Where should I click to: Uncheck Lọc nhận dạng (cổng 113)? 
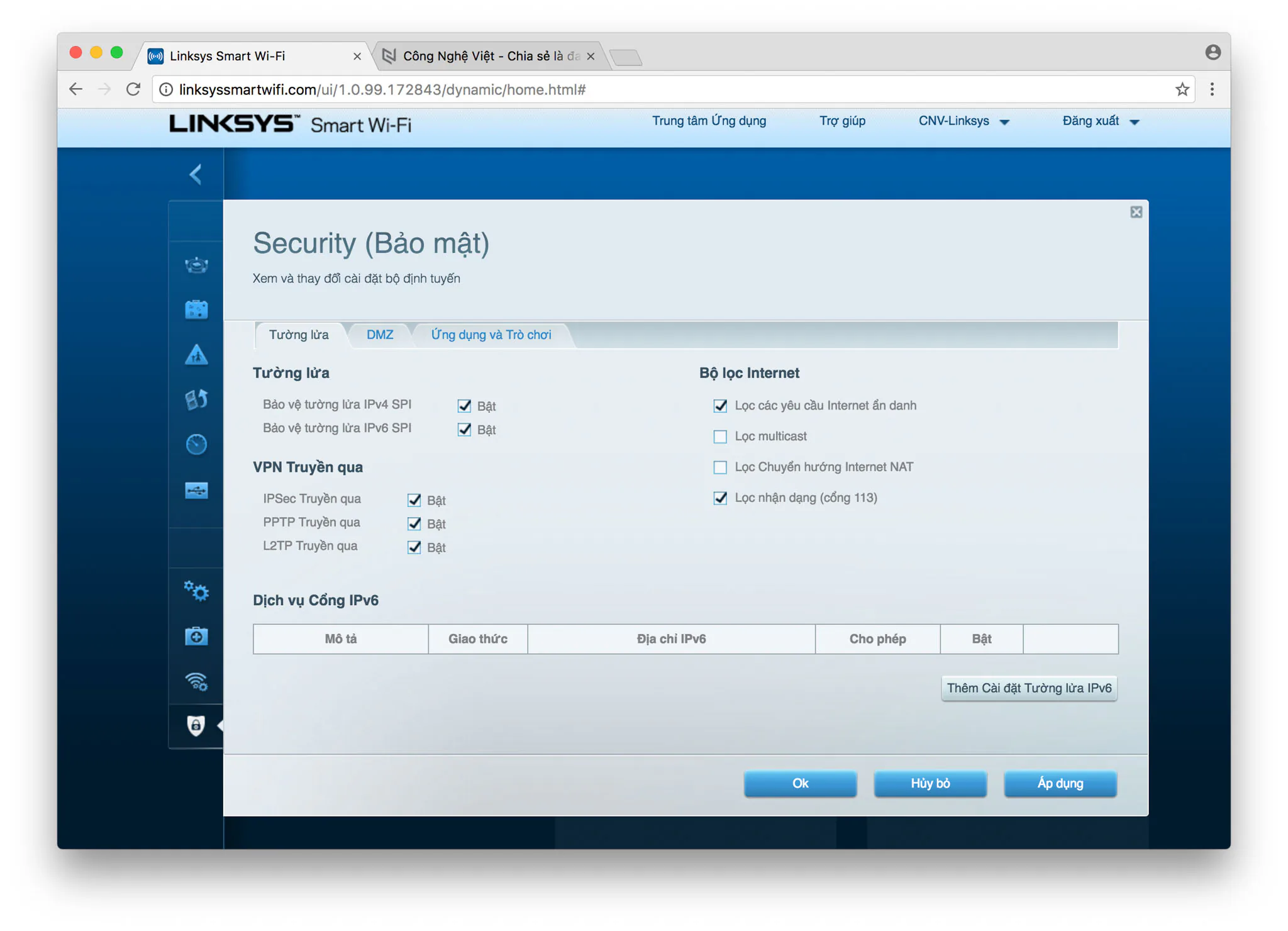[x=720, y=498]
